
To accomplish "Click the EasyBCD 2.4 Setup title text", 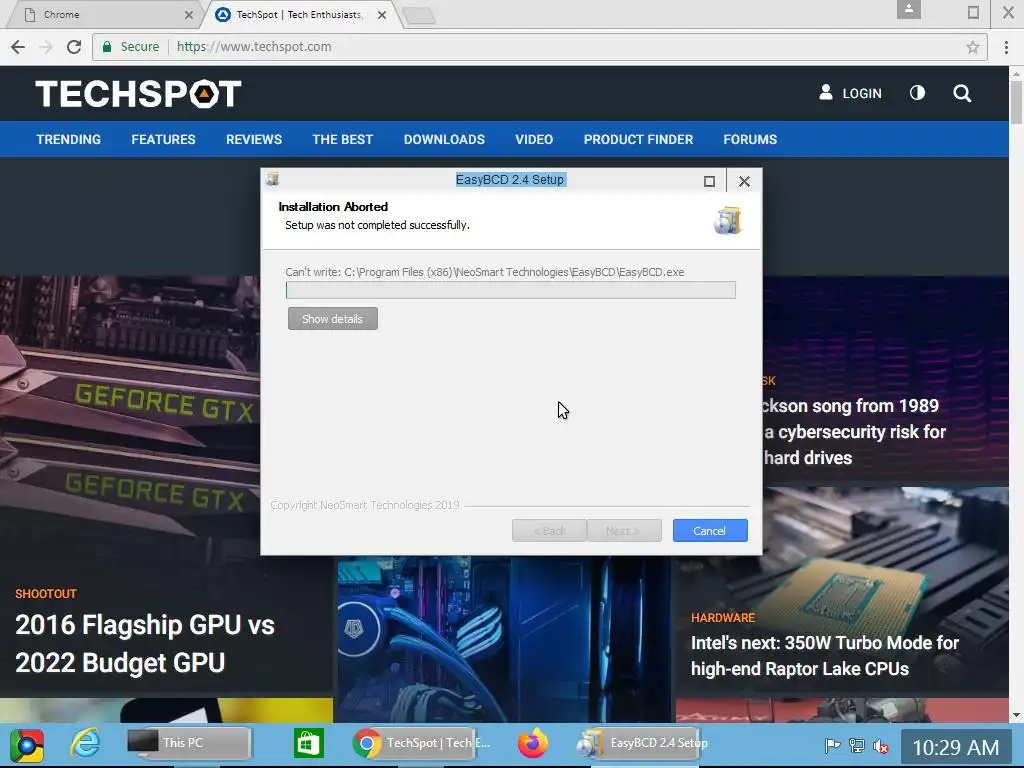I will coord(510,180).
